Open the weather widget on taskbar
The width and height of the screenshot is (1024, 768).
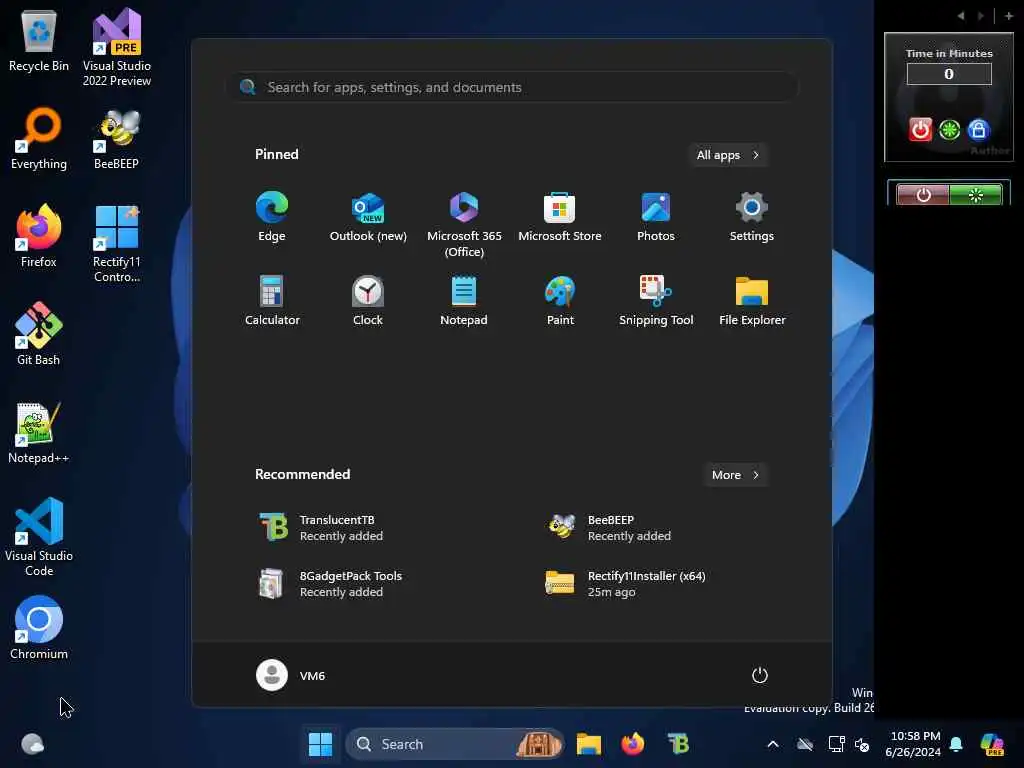click(33, 744)
